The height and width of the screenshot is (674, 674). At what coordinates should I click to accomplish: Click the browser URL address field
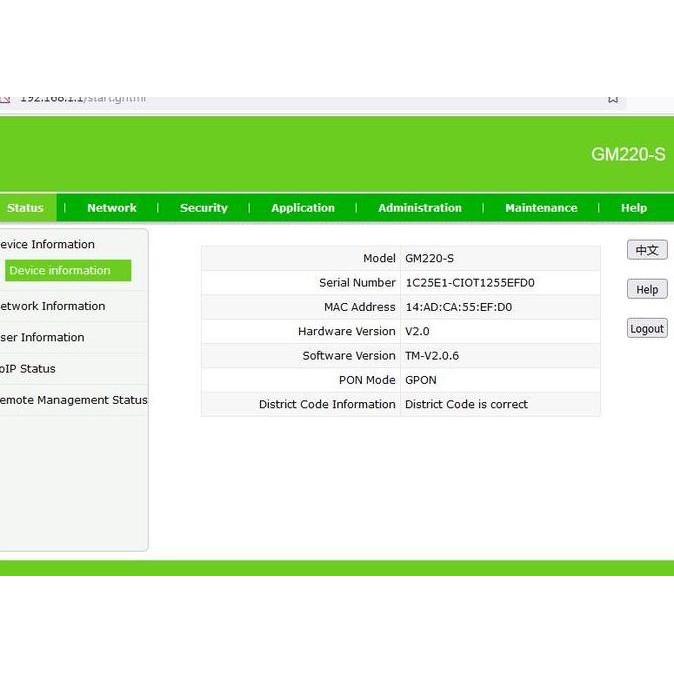[300, 100]
